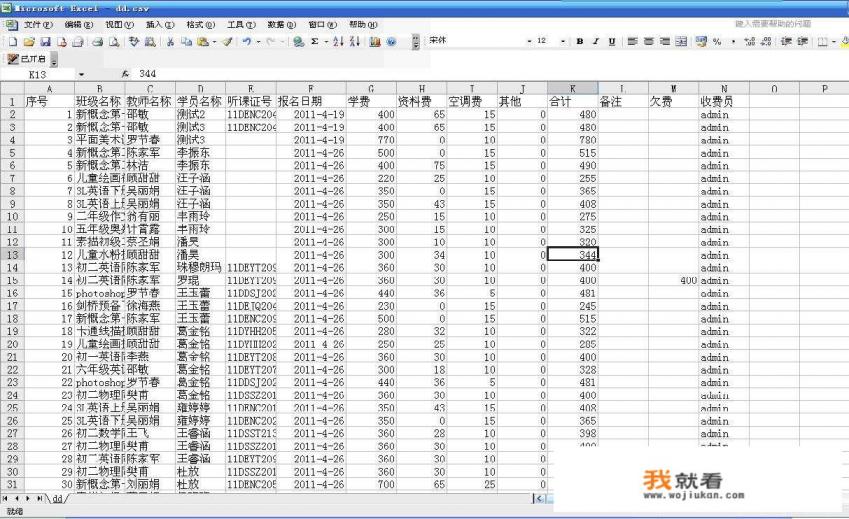Toggle underline formatting
Image resolution: width=849 pixels, height=519 pixels.
coord(612,41)
